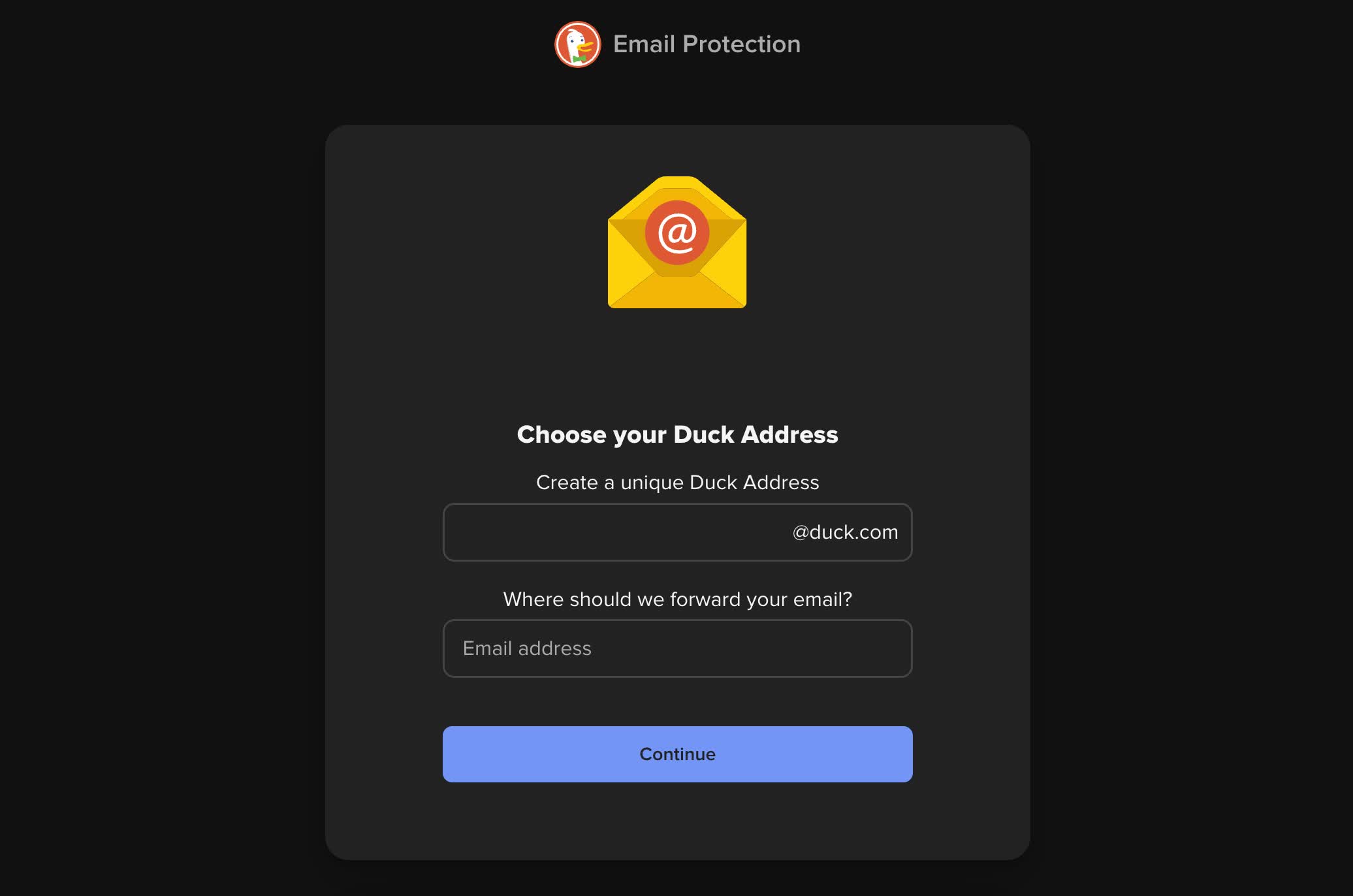Click the Create a unique Duck Address label
1353x896 pixels.
677,483
